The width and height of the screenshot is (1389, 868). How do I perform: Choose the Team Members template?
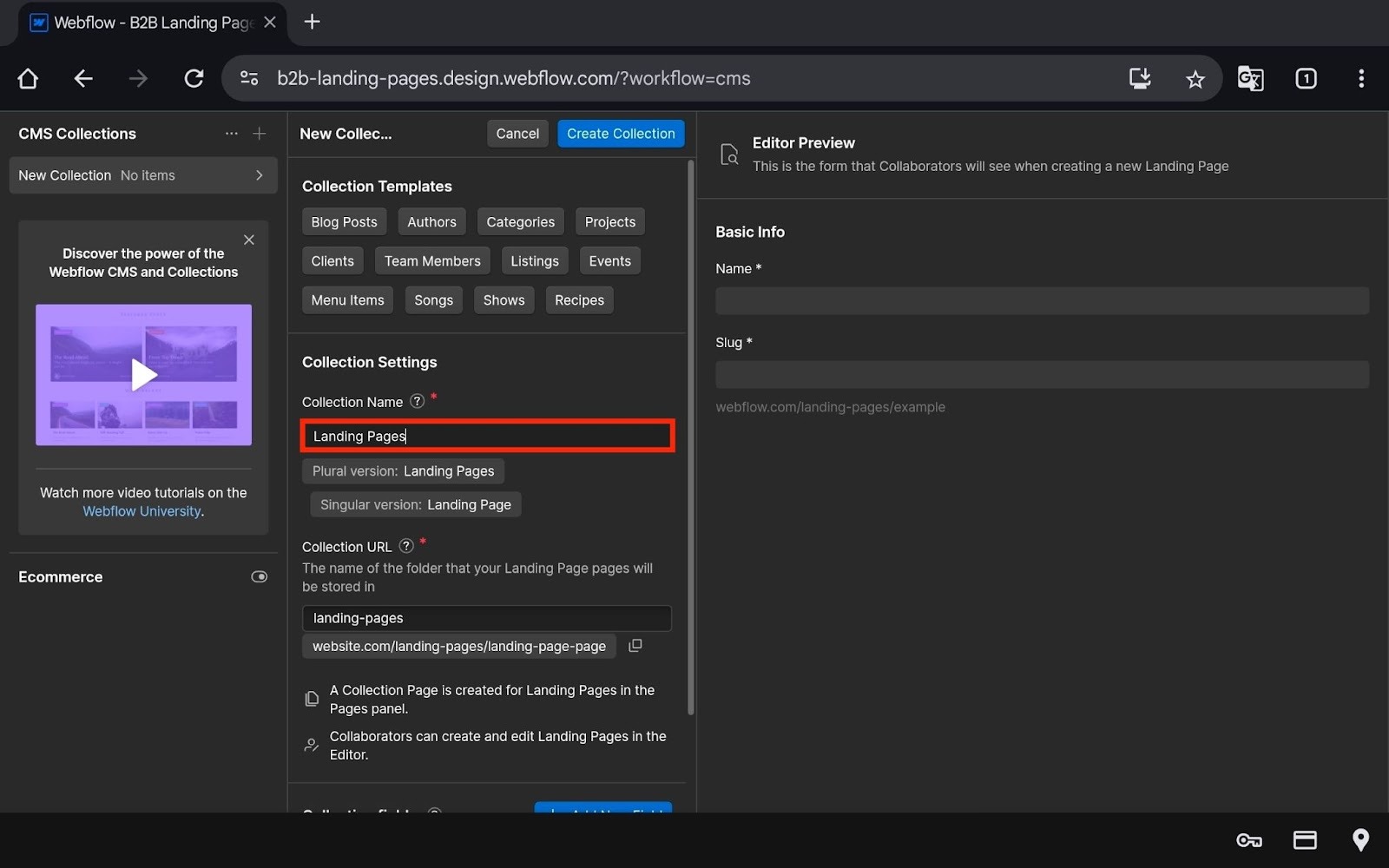point(432,261)
